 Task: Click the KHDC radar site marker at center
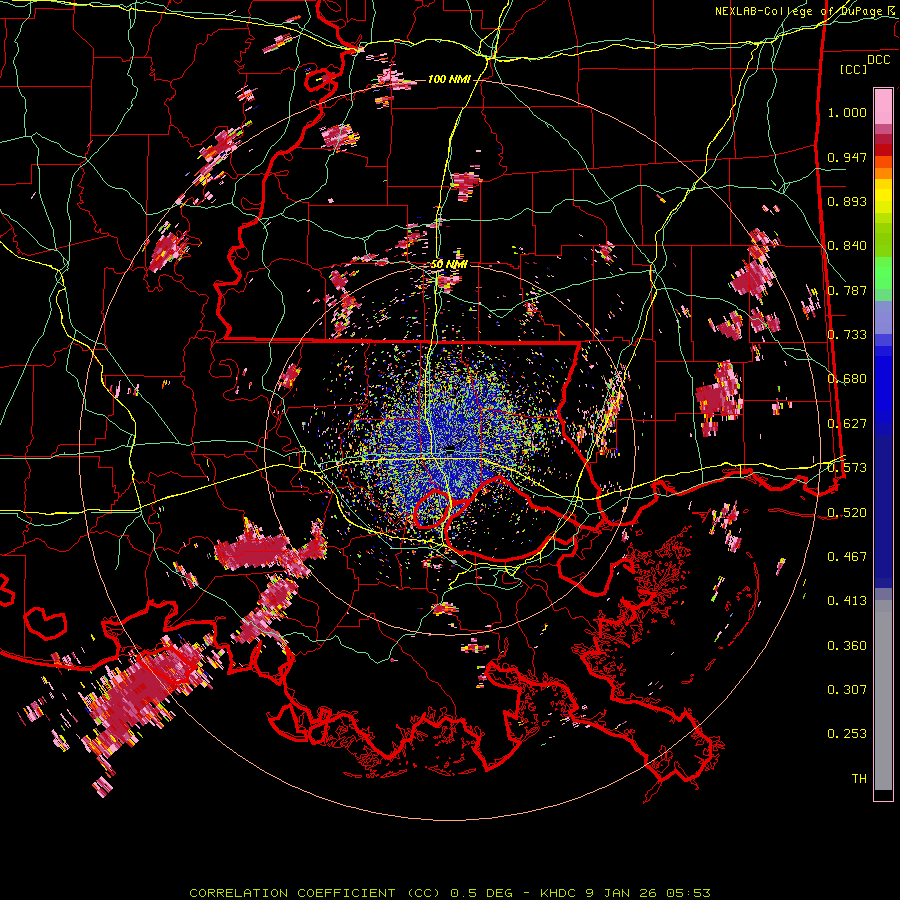[451, 448]
